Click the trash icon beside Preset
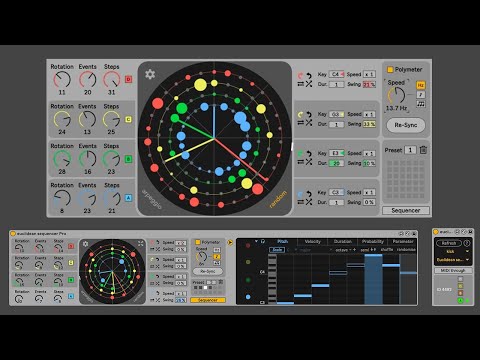This screenshot has width=480, height=360. pos(423,150)
